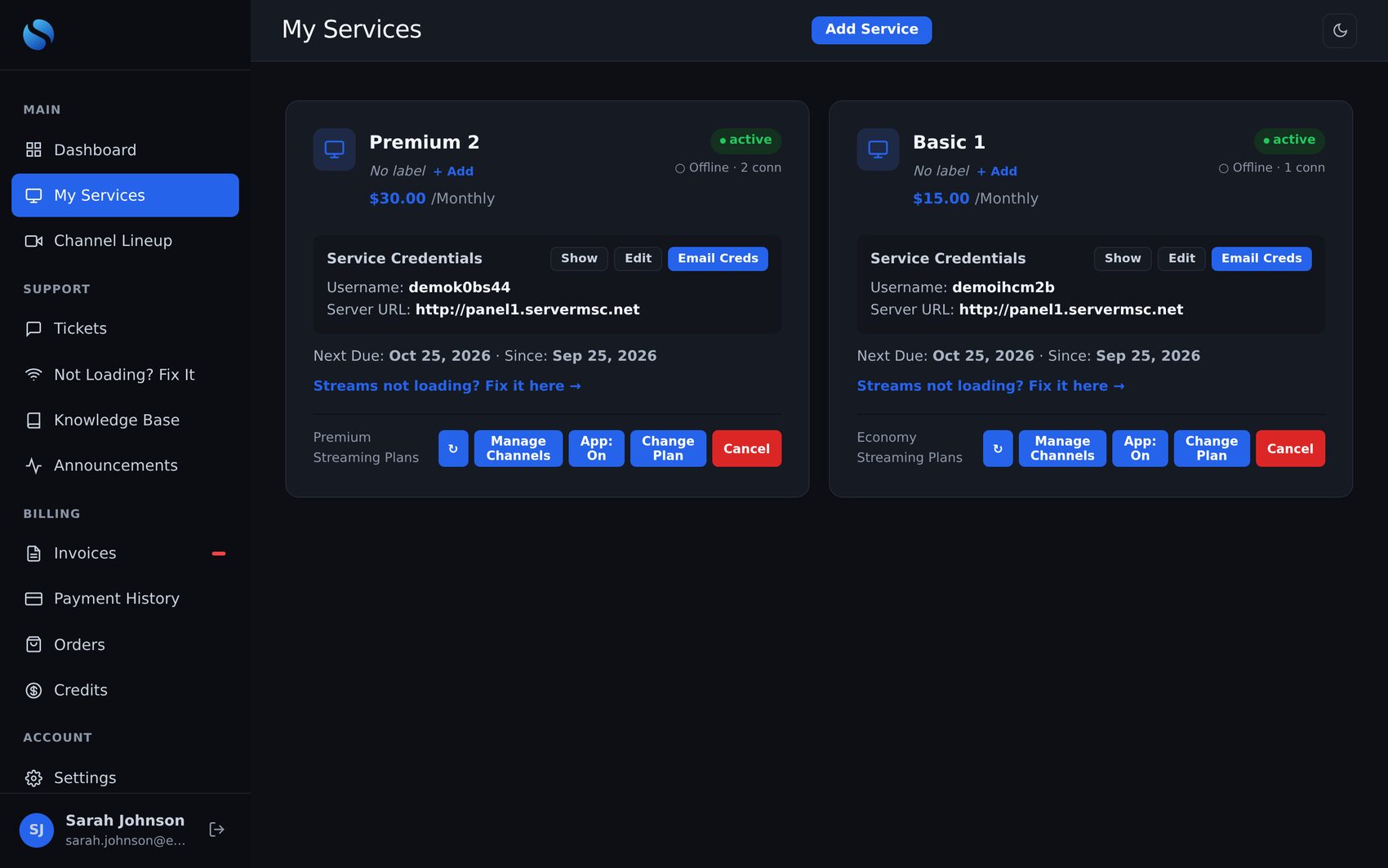Change Plan for Premium 2
This screenshot has width=1388, height=868.
668,449
